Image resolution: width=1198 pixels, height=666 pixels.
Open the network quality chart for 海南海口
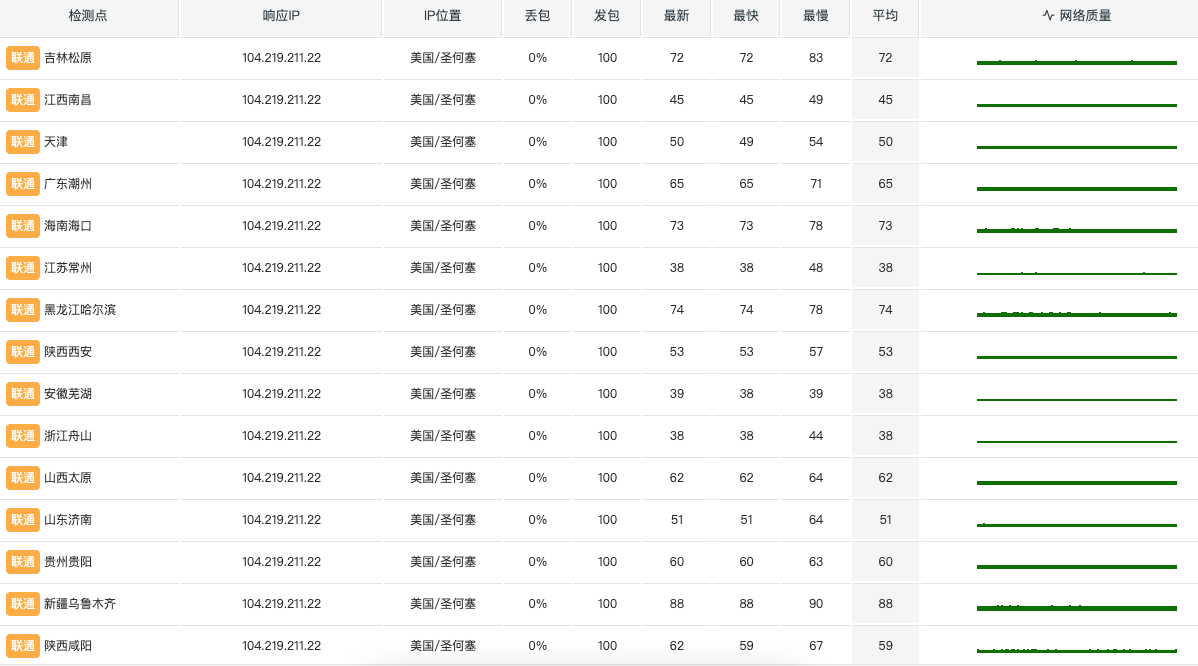point(1077,230)
